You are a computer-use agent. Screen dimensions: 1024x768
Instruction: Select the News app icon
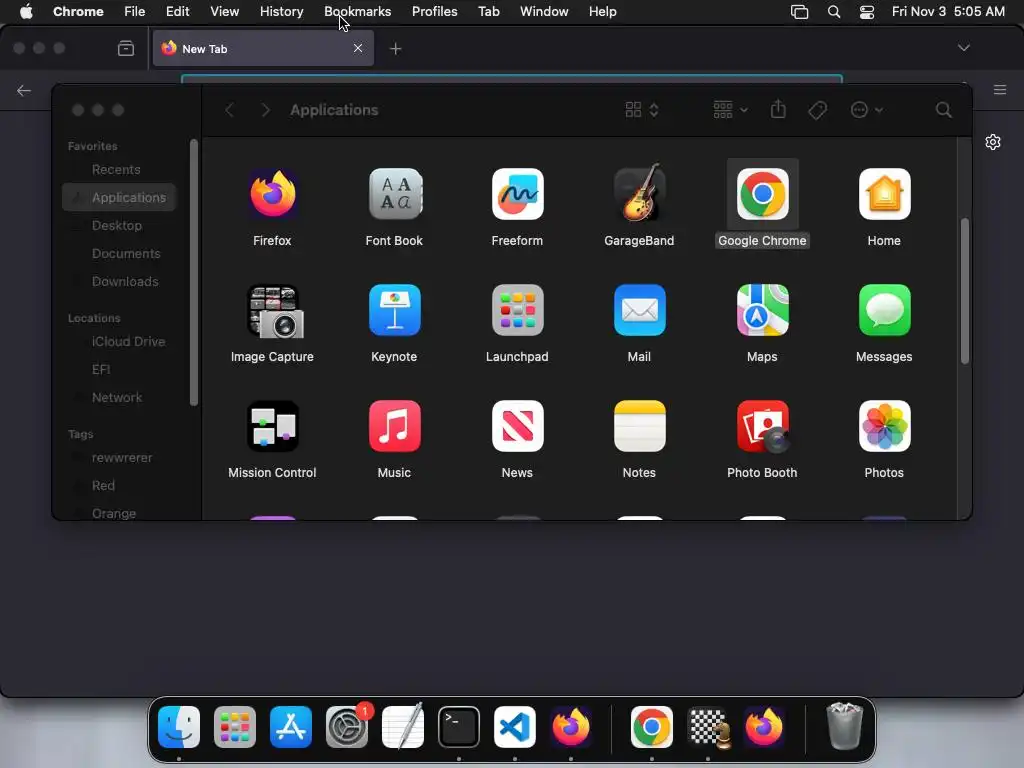pyautogui.click(x=517, y=426)
